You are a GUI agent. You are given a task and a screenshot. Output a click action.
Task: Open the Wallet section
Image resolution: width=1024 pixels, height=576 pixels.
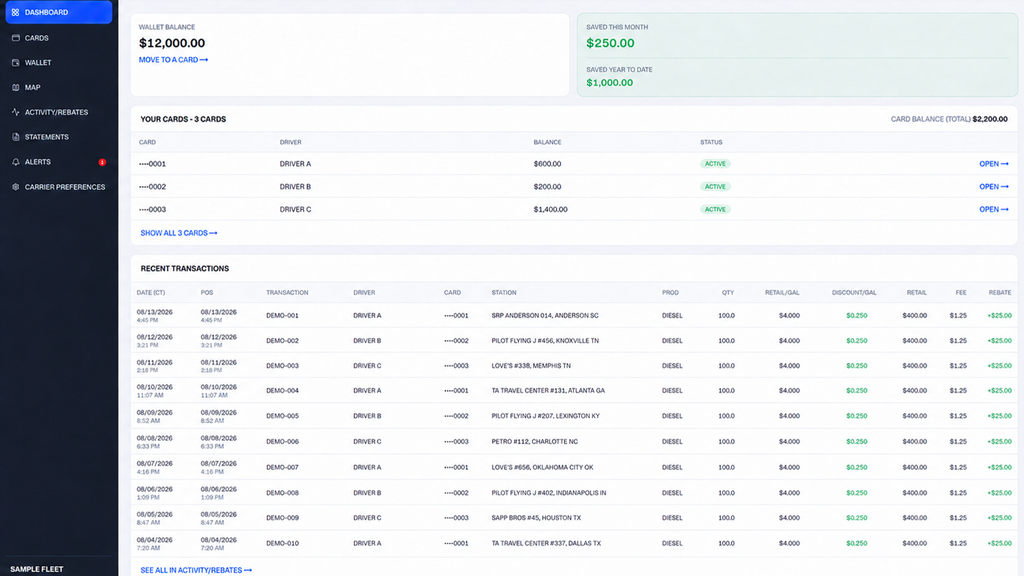(59, 63)
